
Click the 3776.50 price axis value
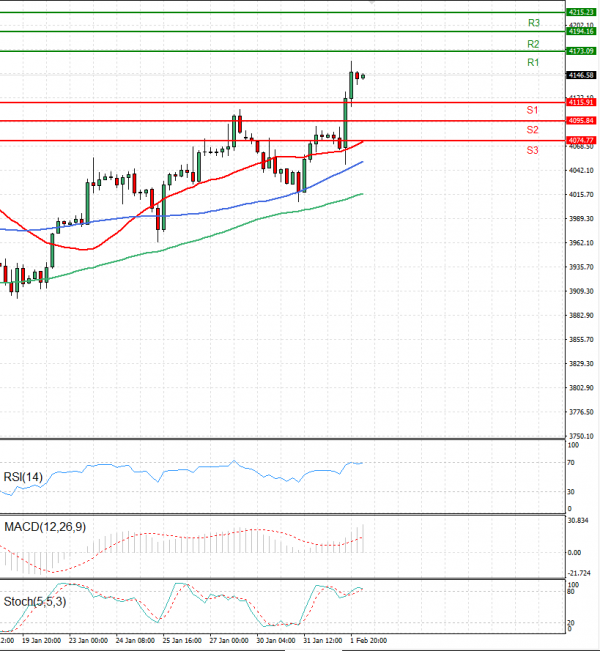click(x=581, y=412)
